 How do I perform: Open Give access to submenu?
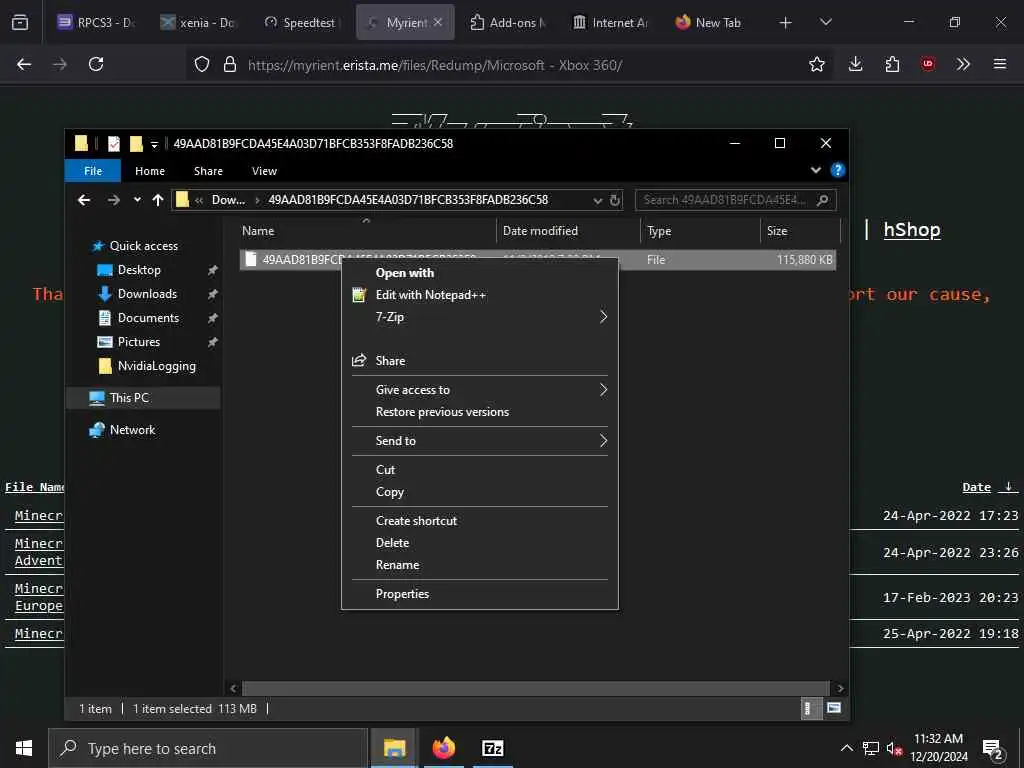pos(480,389)
